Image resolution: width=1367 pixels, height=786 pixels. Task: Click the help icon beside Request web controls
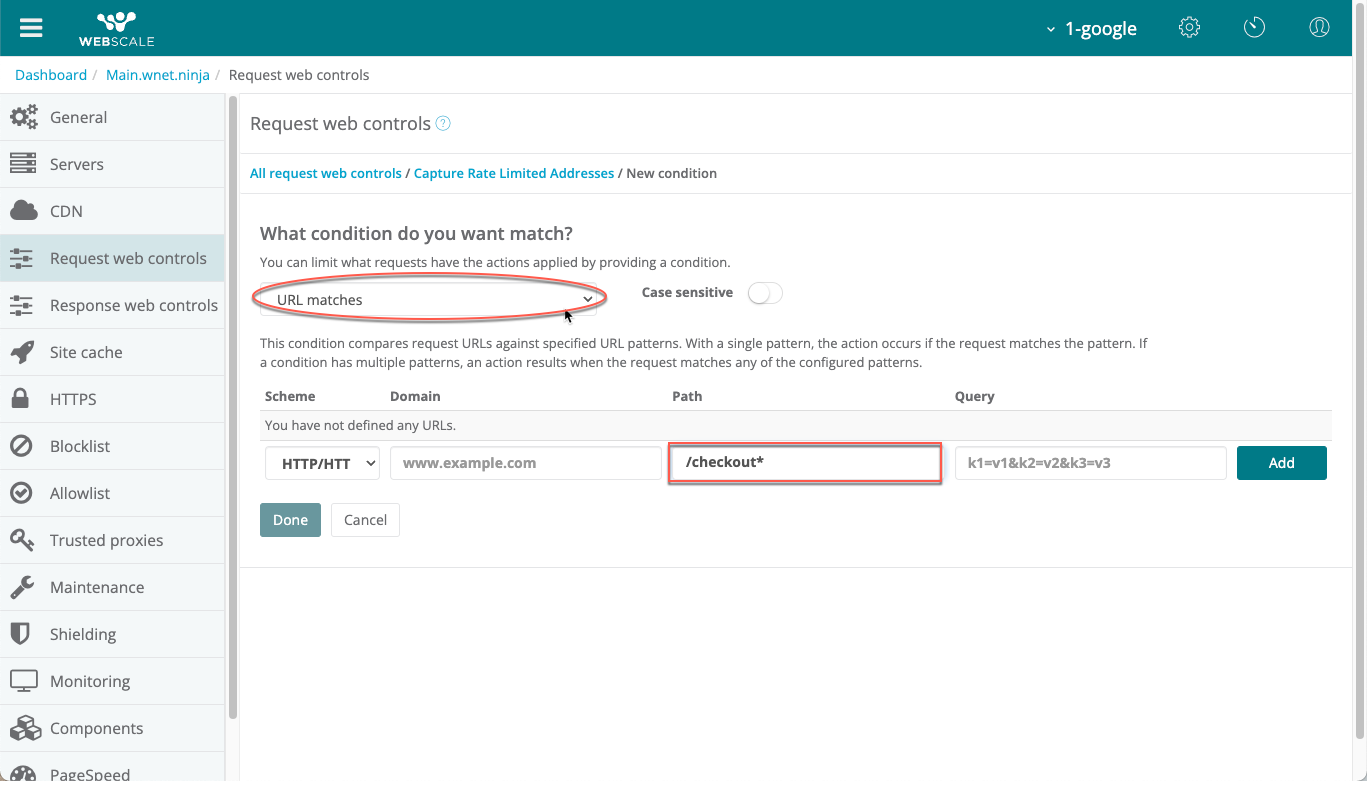coord(444,124)
